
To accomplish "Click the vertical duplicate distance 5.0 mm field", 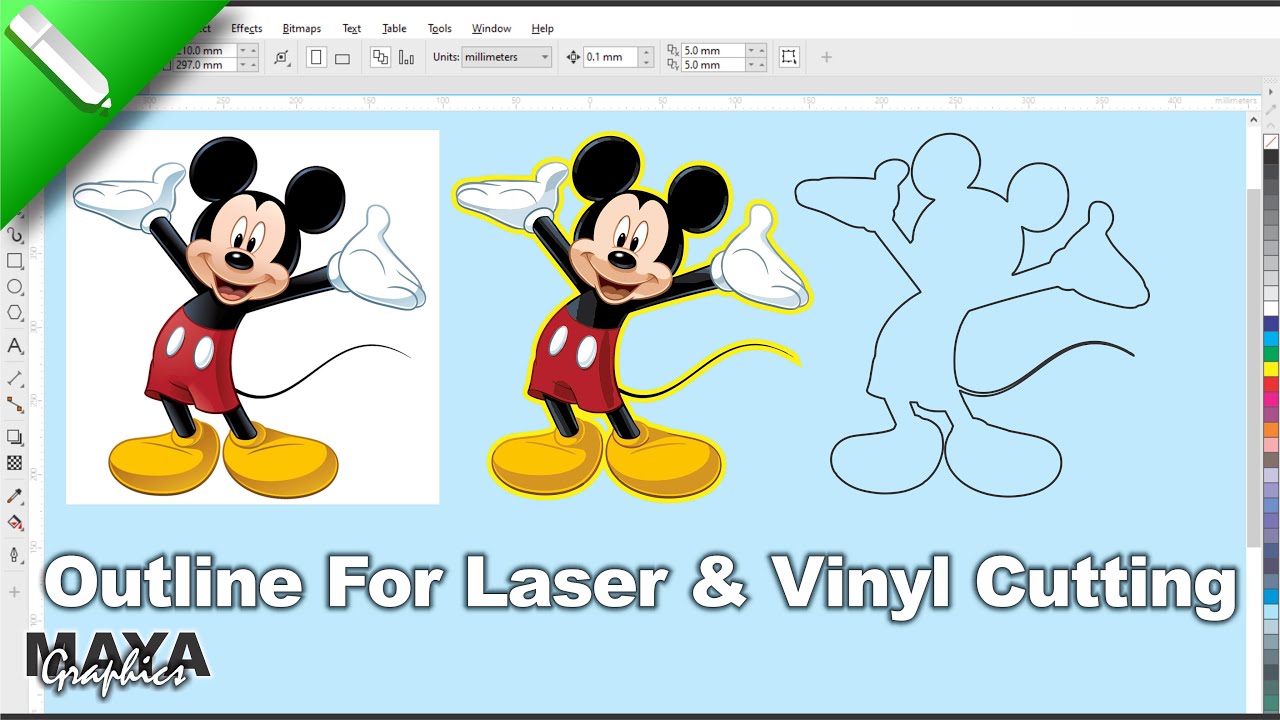I will click(712, 64).
